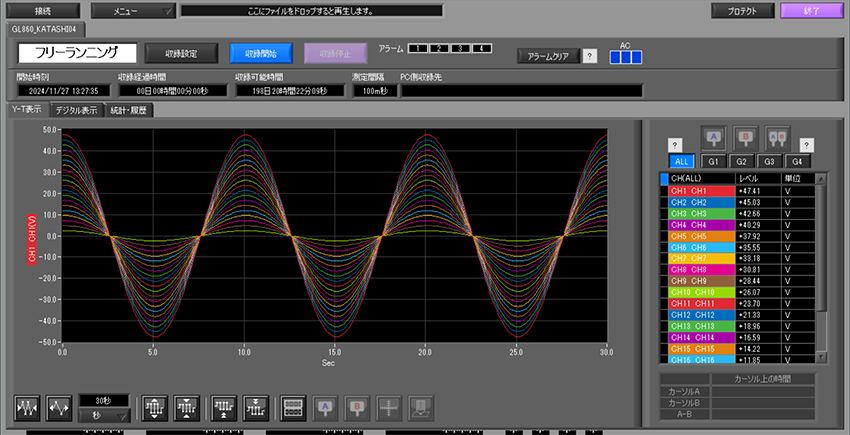Screen dimensions: 850x435
Task: Select the combined A-B cursor icon
Action: 776,138
